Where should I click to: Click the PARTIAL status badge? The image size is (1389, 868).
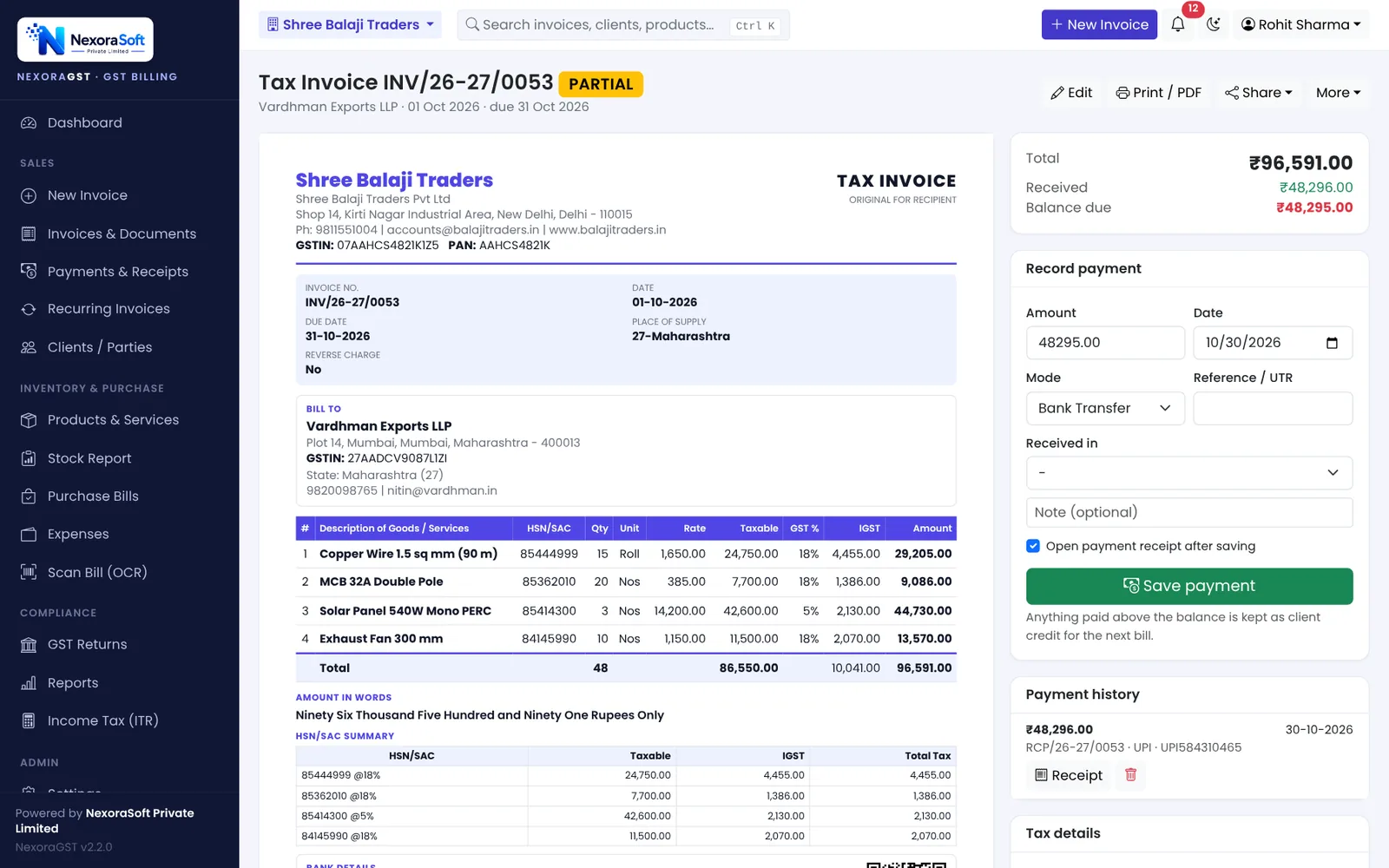click(x=601, y=84)
